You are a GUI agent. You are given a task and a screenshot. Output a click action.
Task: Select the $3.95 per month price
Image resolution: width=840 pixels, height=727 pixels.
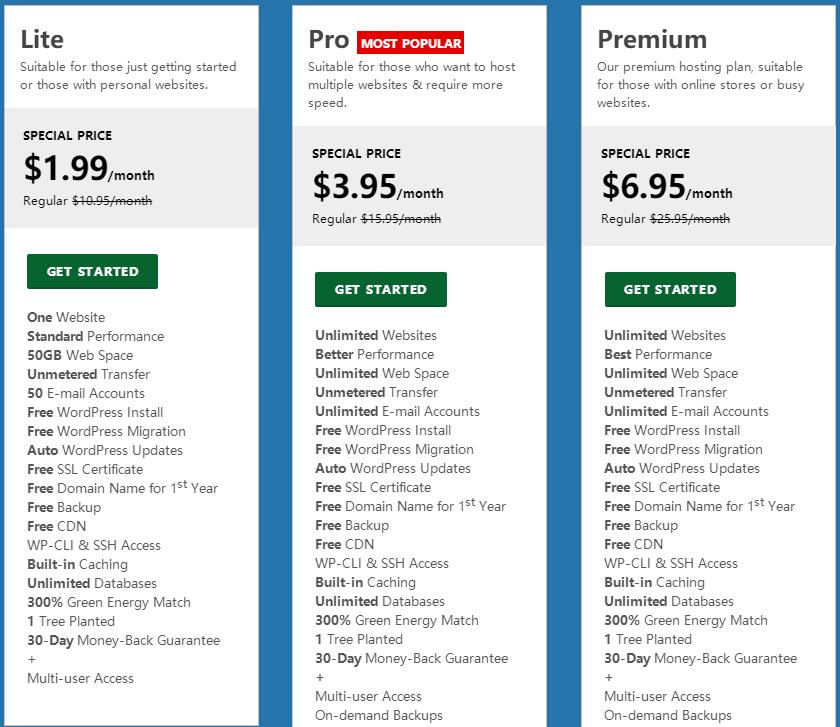coord(354,186)
